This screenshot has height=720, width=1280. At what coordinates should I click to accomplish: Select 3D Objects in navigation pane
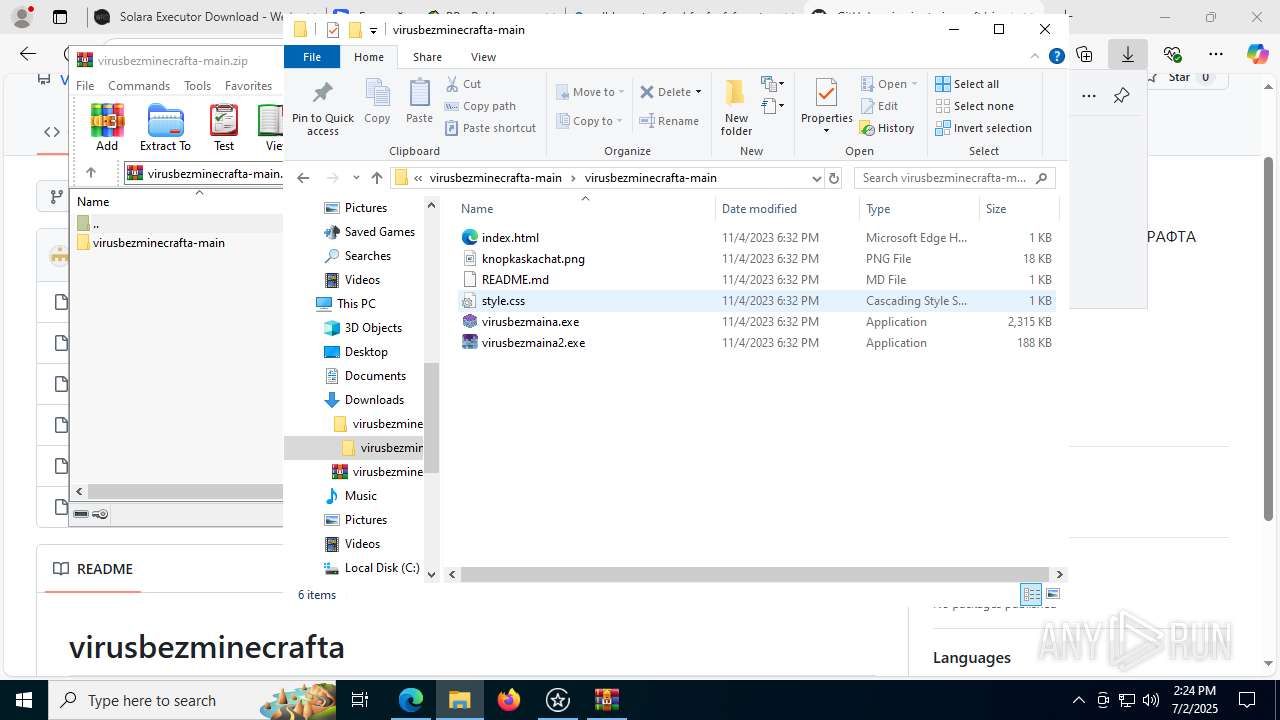click(x=373, y=328)
